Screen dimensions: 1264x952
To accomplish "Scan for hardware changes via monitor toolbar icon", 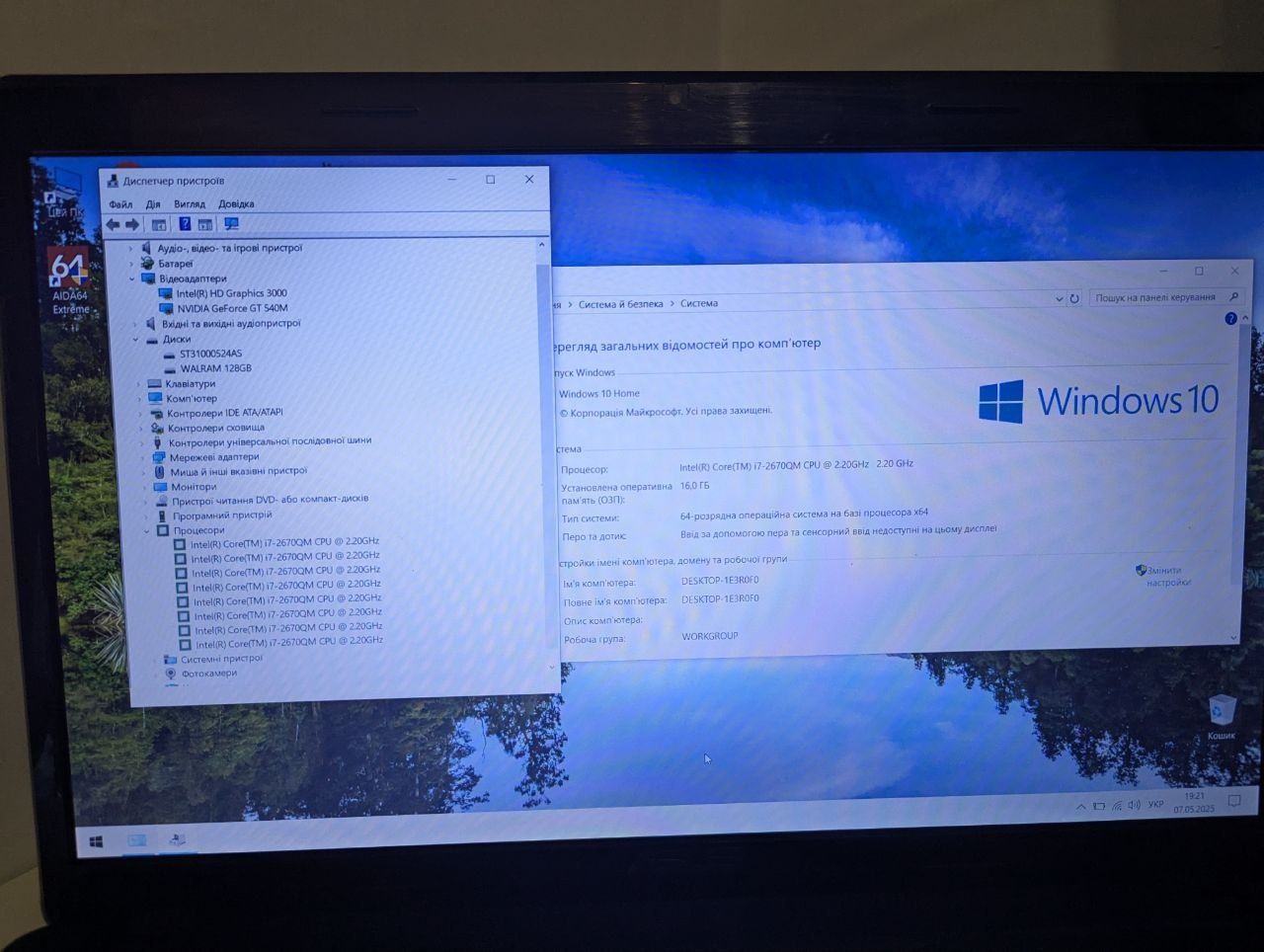I will click(x=231, y=224).
